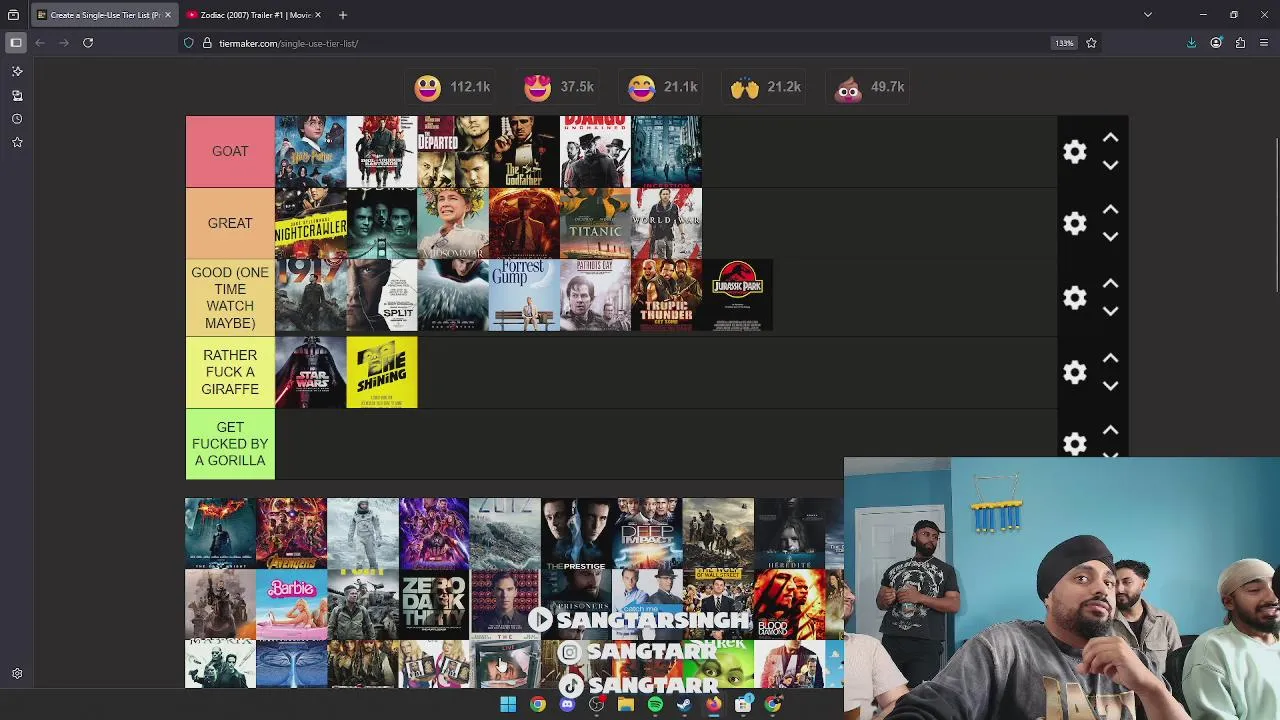Open the downloads panel
This screenshot has width=1280, height=720.
click(1191, 43)
